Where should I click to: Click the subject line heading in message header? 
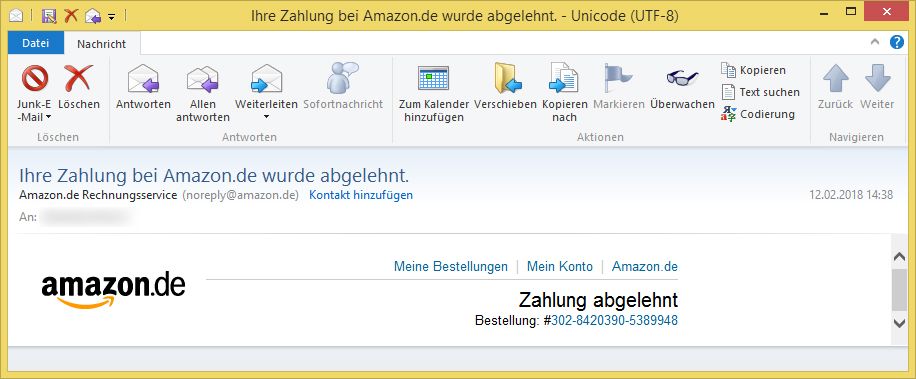[214, 176]
